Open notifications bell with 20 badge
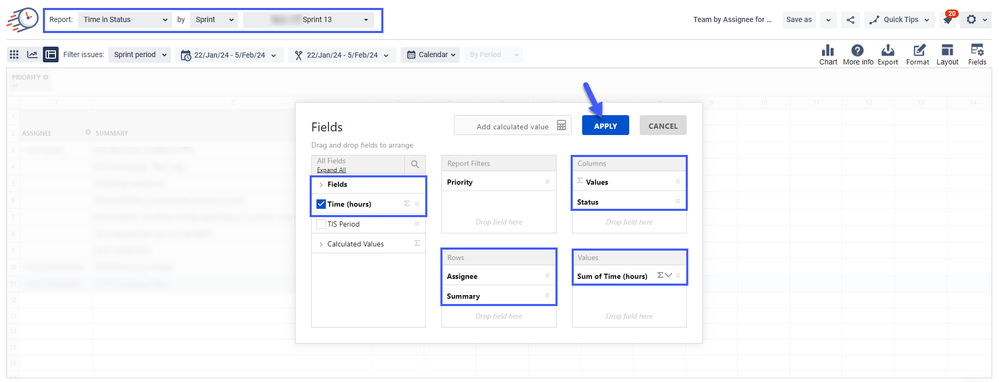Viewport: 999px width, 382px height. tap(948, 19)
